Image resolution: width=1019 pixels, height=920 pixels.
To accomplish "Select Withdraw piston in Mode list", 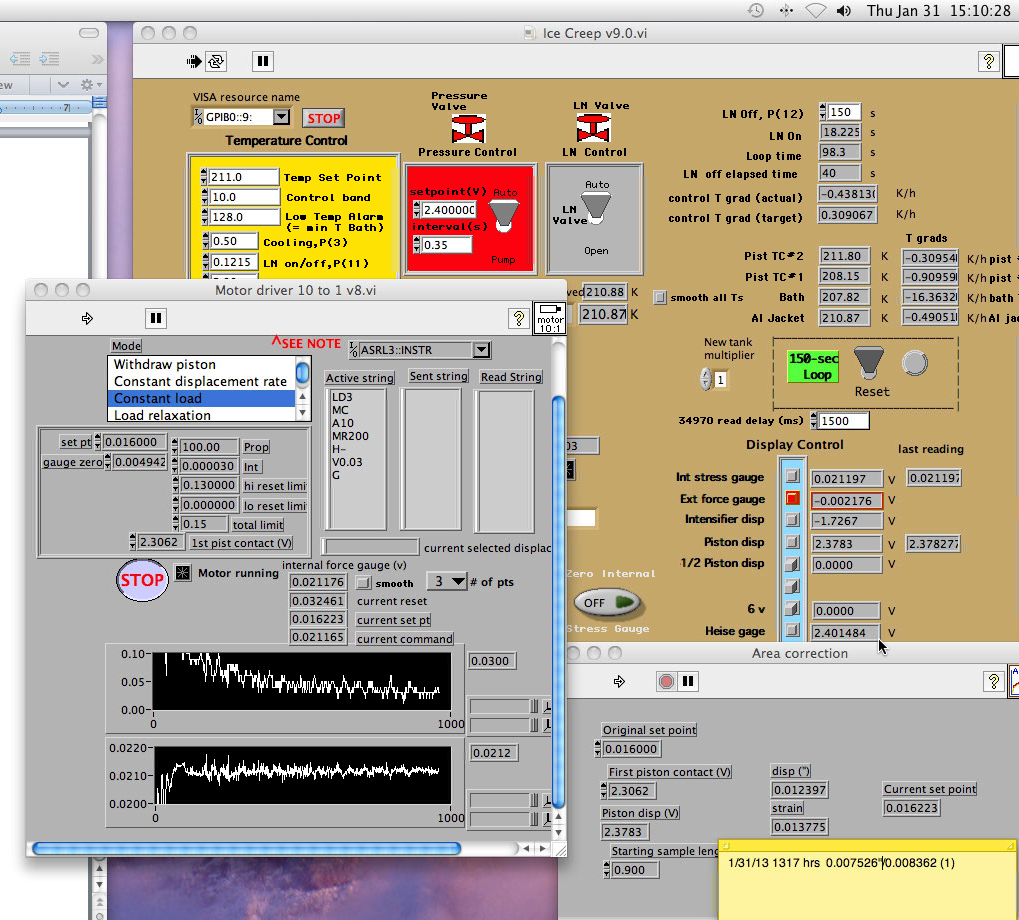I will click(165, 365).
